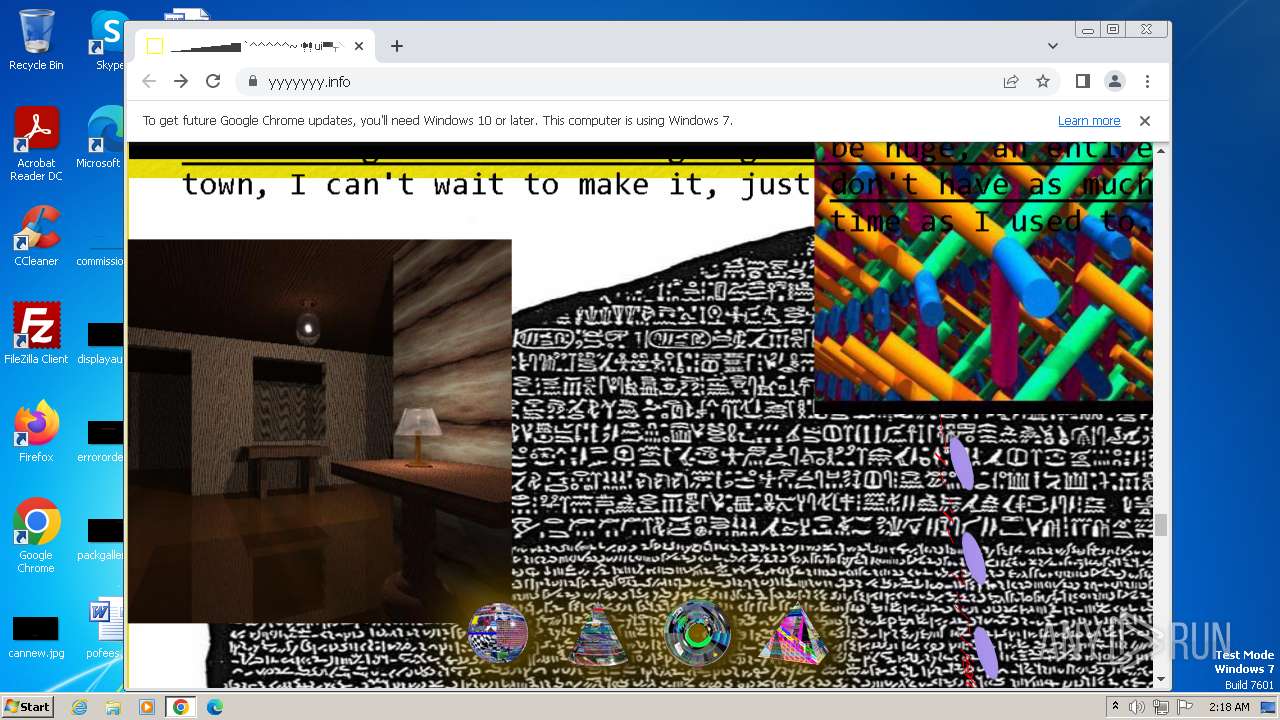Follow the Learn more link
The image size is (1280, 720).
pos(1089,121)
